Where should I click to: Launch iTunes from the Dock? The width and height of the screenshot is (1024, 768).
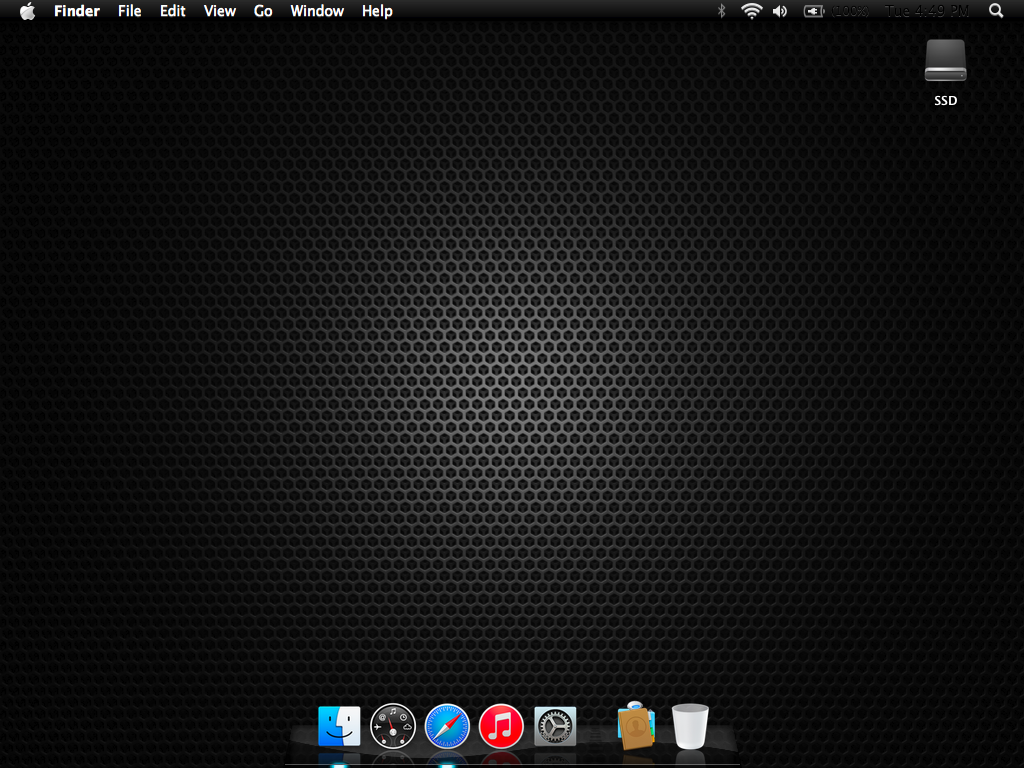coord(501,726)
